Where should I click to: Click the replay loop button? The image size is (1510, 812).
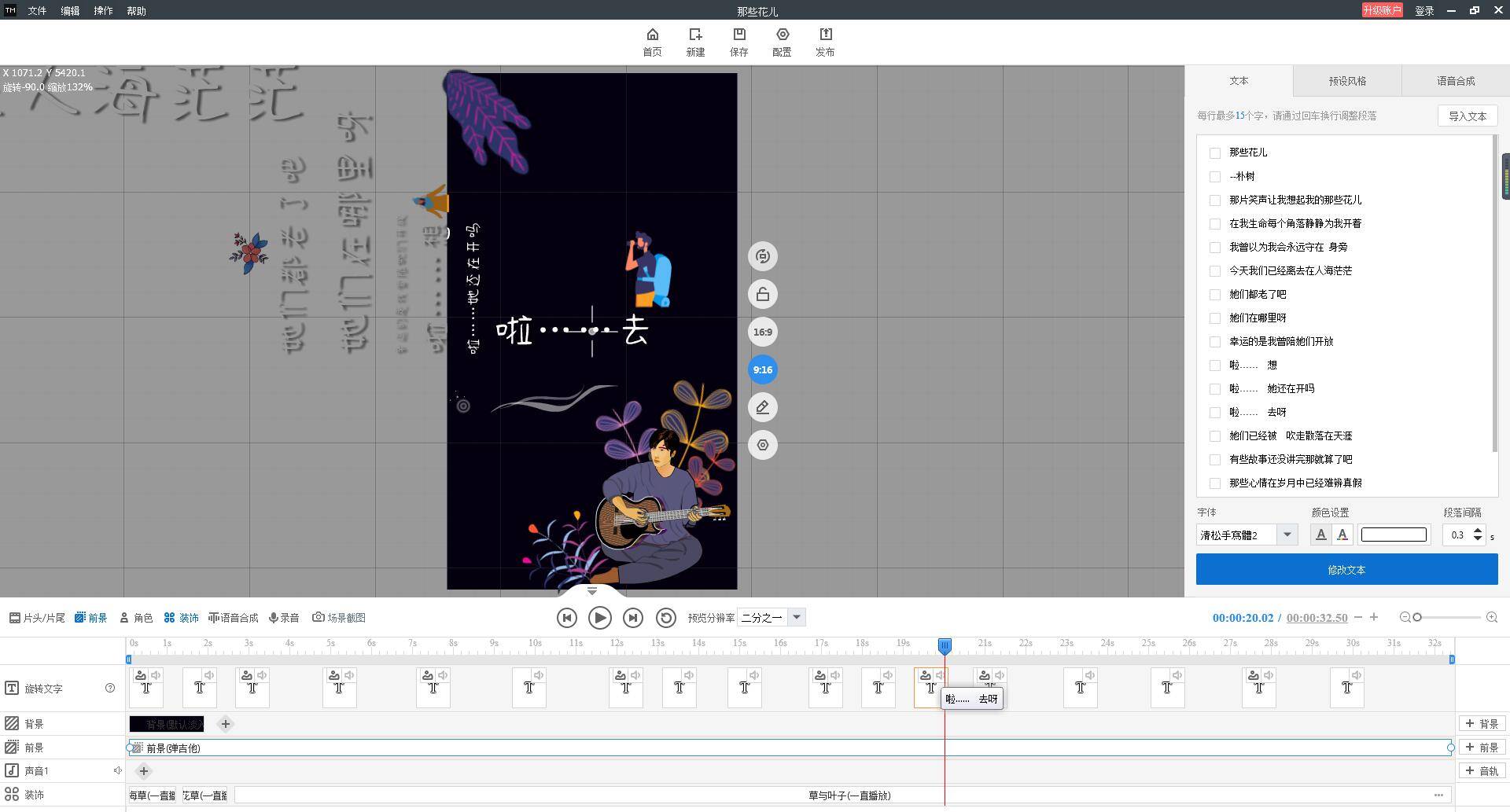[x=665, y=618]
